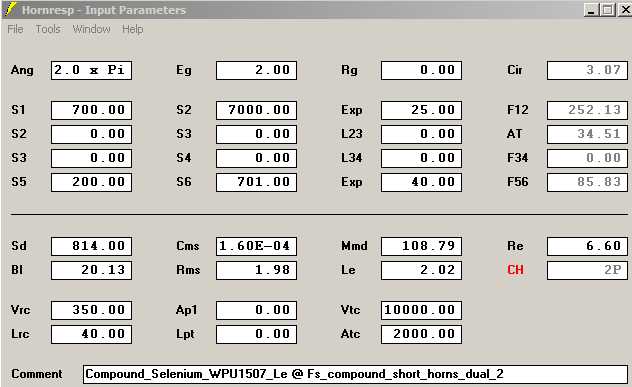632x387 pixels.
Task: Click the Vtc label text
Action: tap(351, 310)
